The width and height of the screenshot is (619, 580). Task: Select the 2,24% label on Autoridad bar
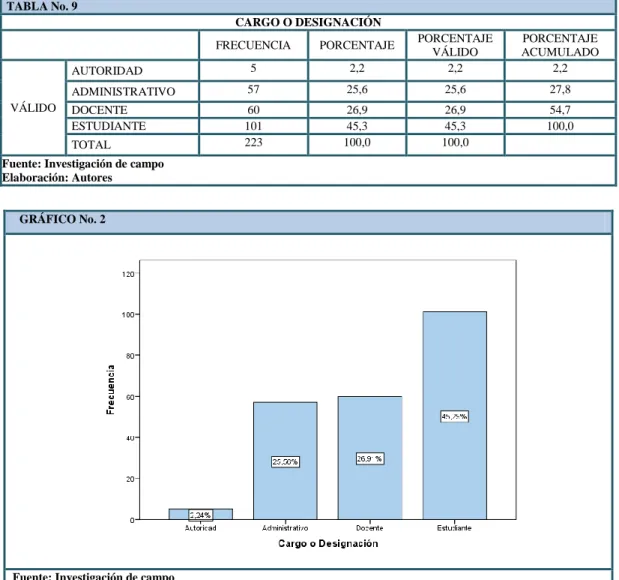pyautogui.click(x=201, y=515)
